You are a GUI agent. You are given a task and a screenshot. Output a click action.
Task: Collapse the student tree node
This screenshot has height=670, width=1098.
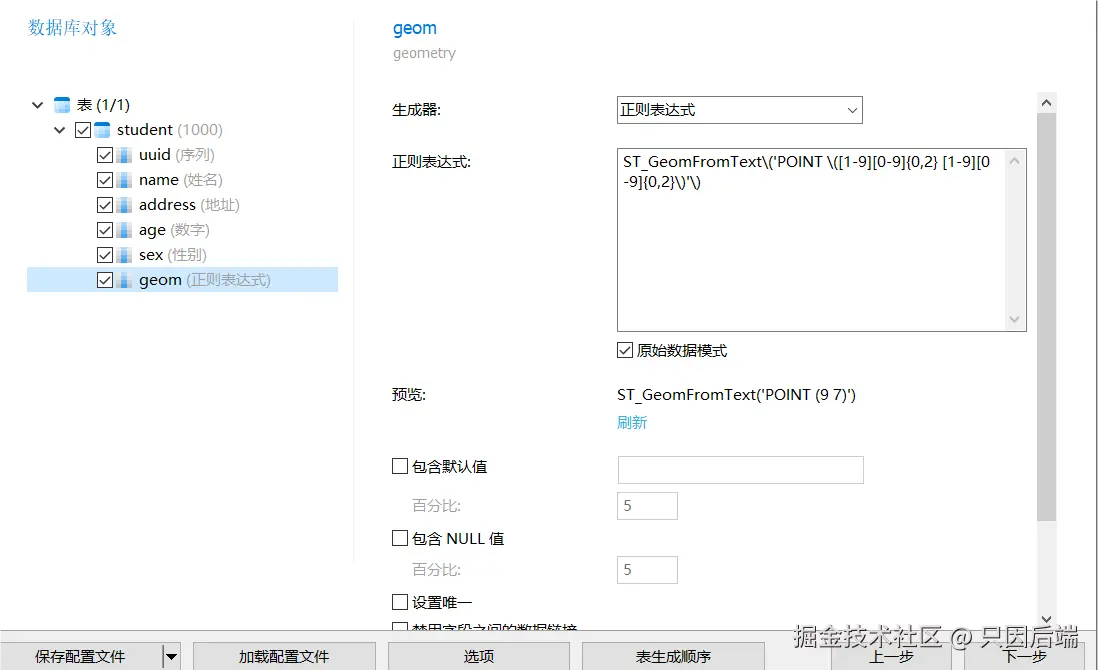[x=60, y=129]
